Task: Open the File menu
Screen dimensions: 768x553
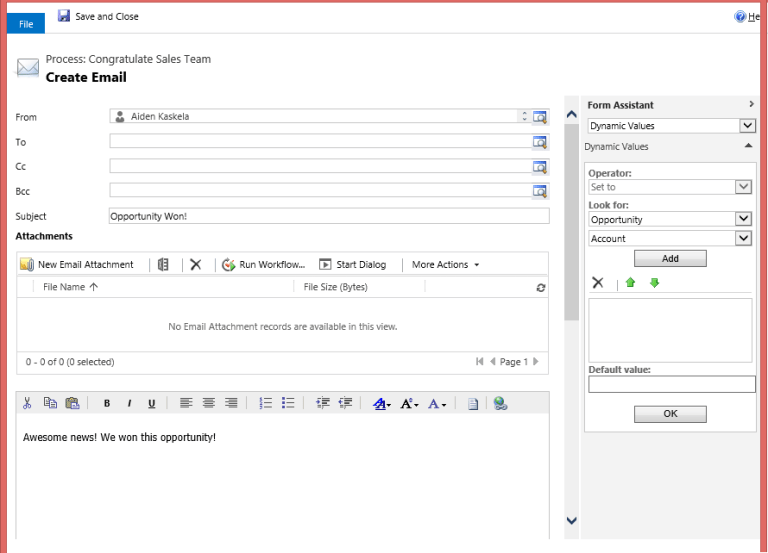Action: [x=26, y=24]
